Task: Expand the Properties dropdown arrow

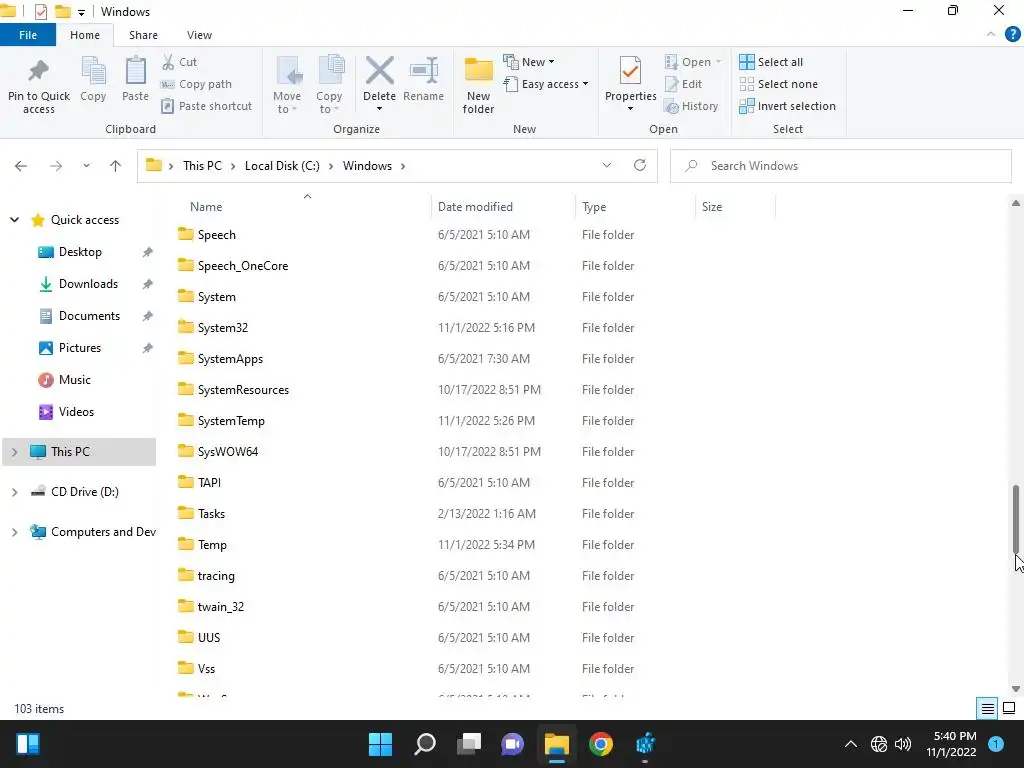Action: click(630, 108)
